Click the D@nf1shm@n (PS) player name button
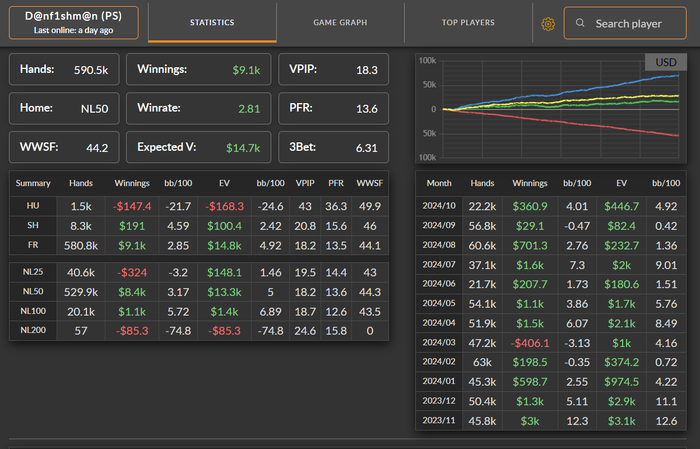Screen dimensions: 700x449 coord(74,22)
